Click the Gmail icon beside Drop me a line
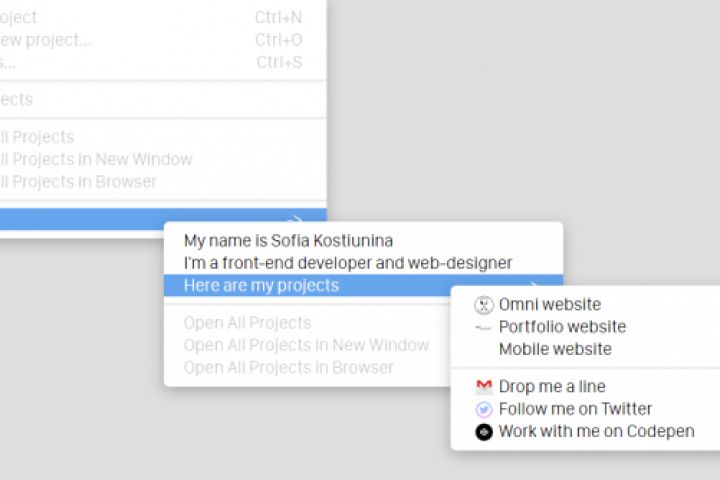720x480 pixels. [x=484, y=386]
